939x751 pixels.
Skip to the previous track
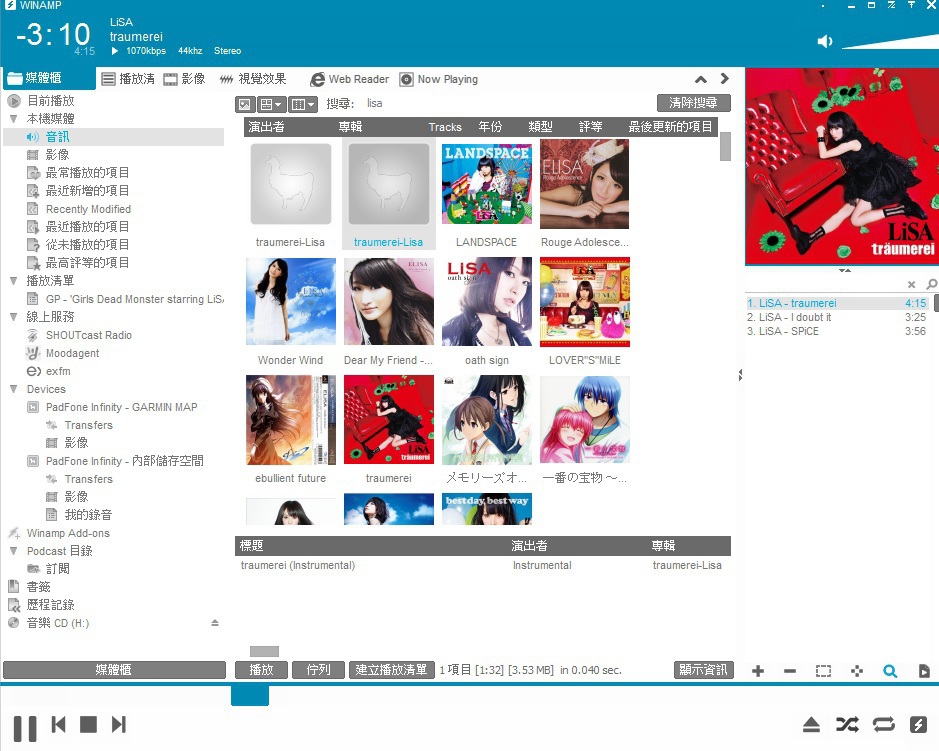59,725
